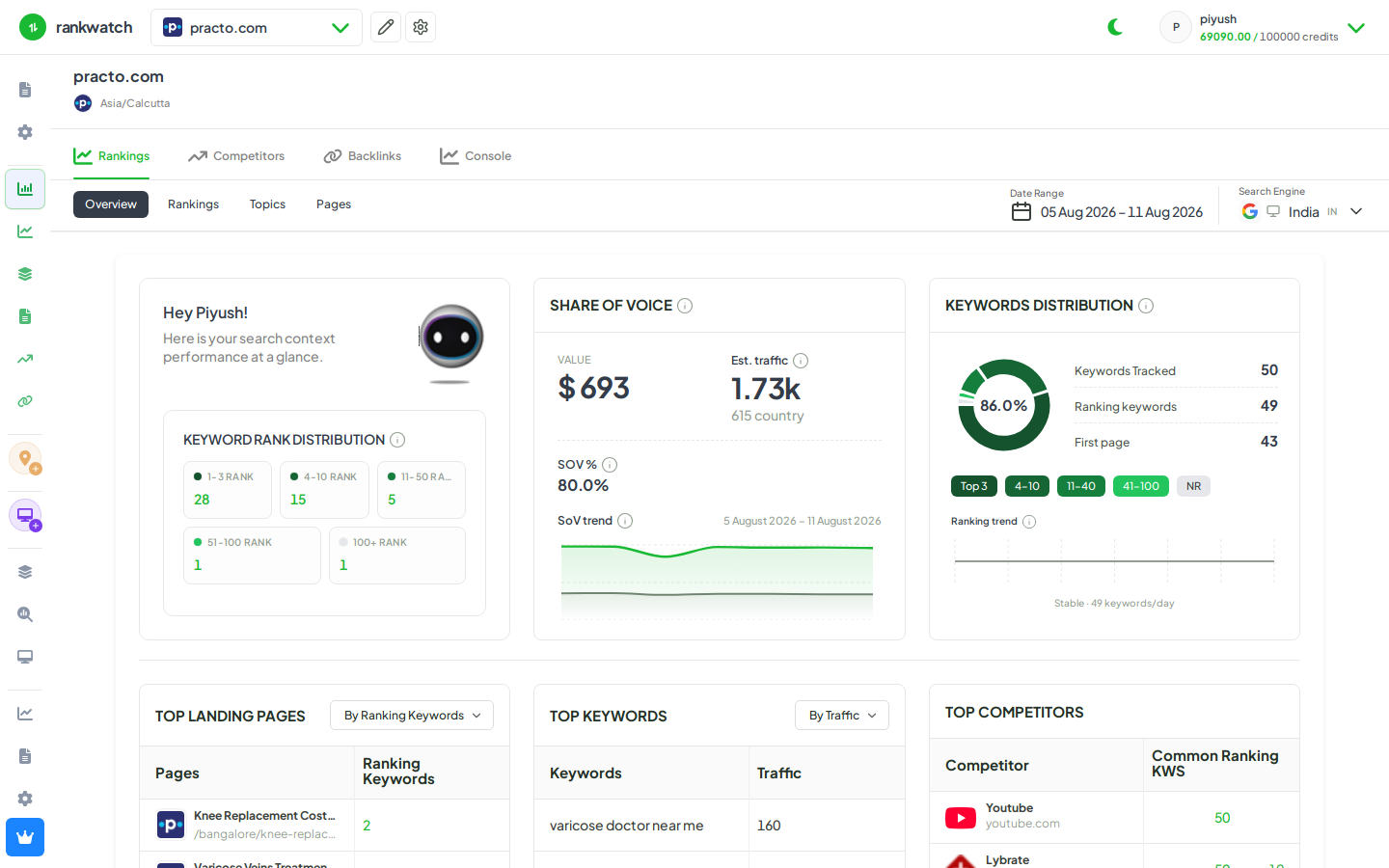
Task: Click the SoV trend info icon
Action: pyautogui.click(x=625, y=521)
